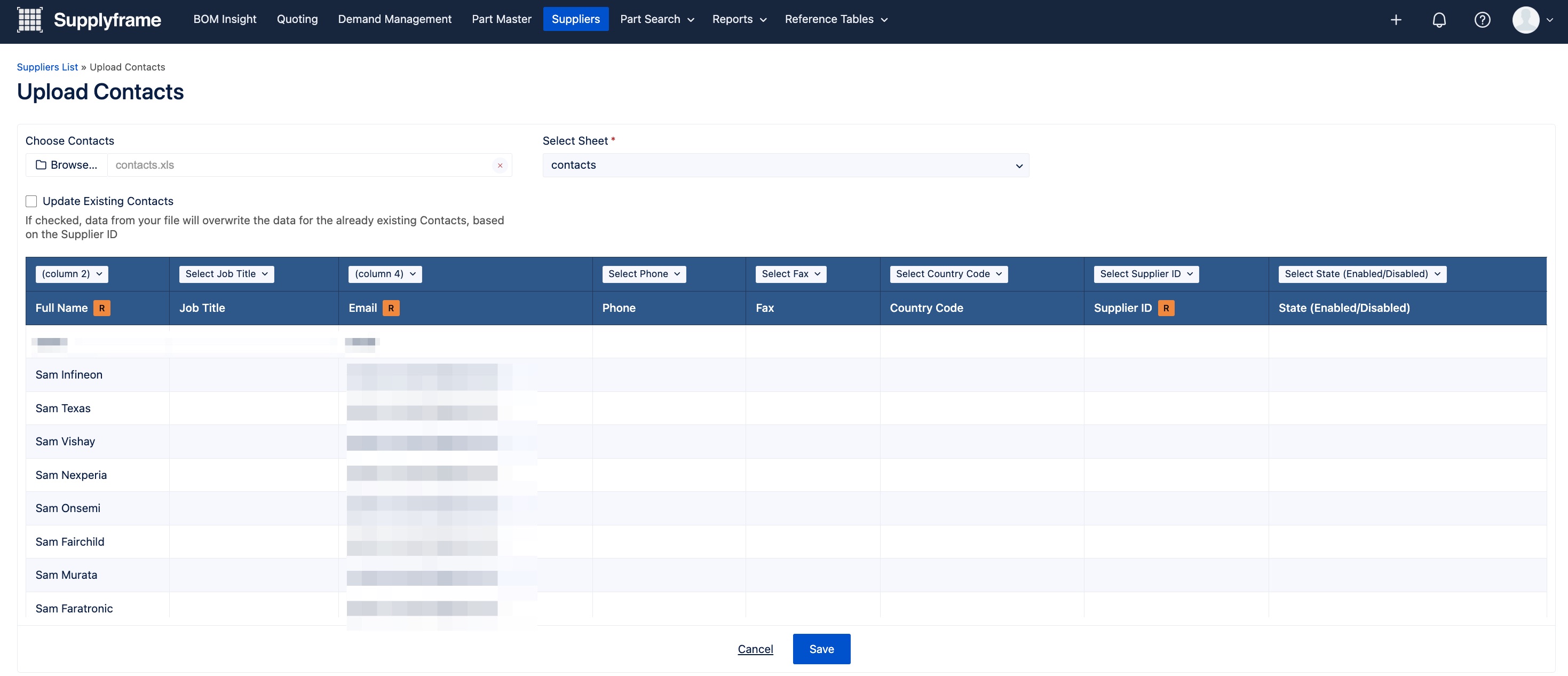The image size is (1568, 676).
Task: Open the Select Phone dropdown
Action: pos(644,274)
